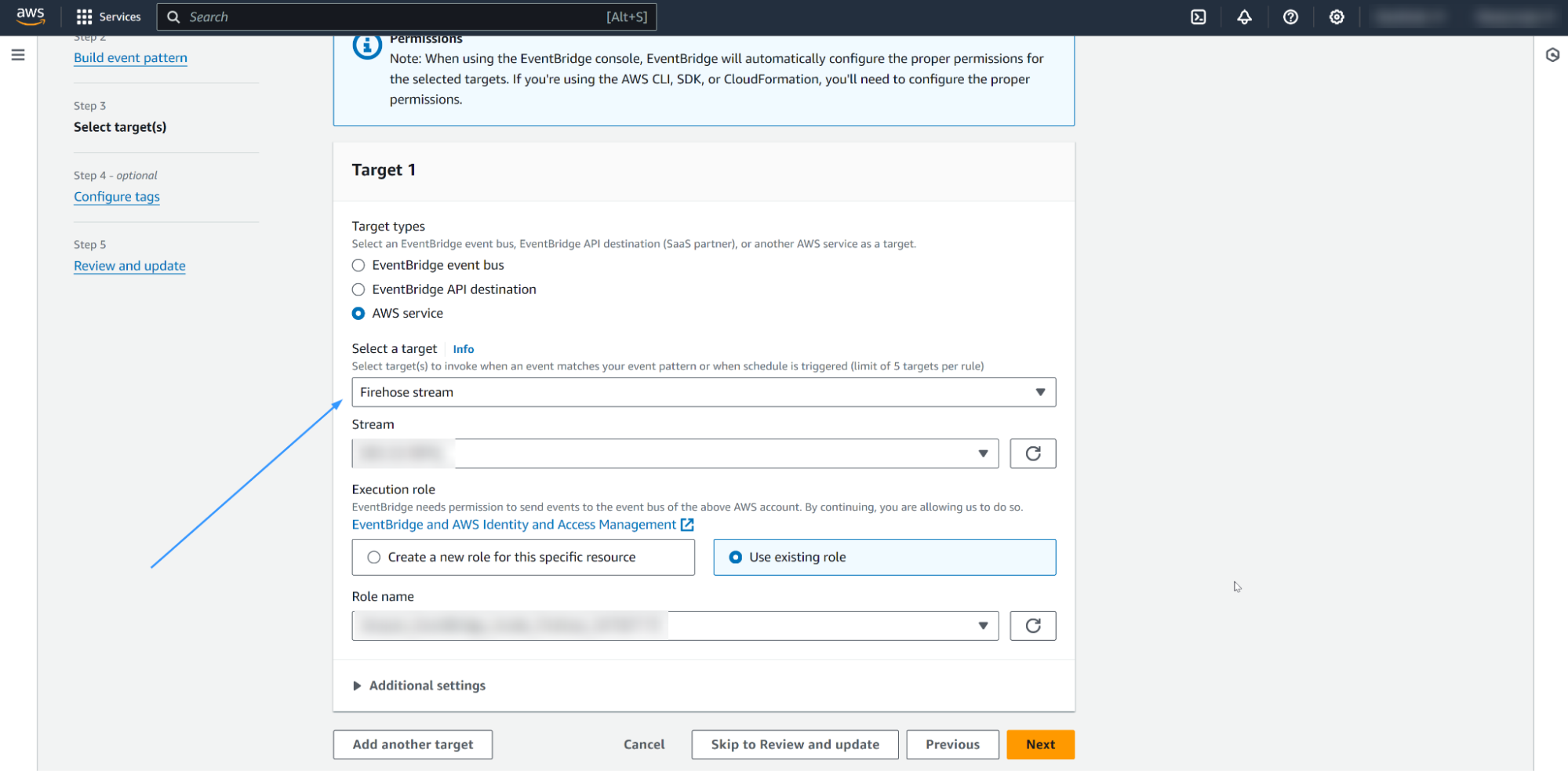
Task: Select EventBridge API destination target type
Action: click(358, 289)
